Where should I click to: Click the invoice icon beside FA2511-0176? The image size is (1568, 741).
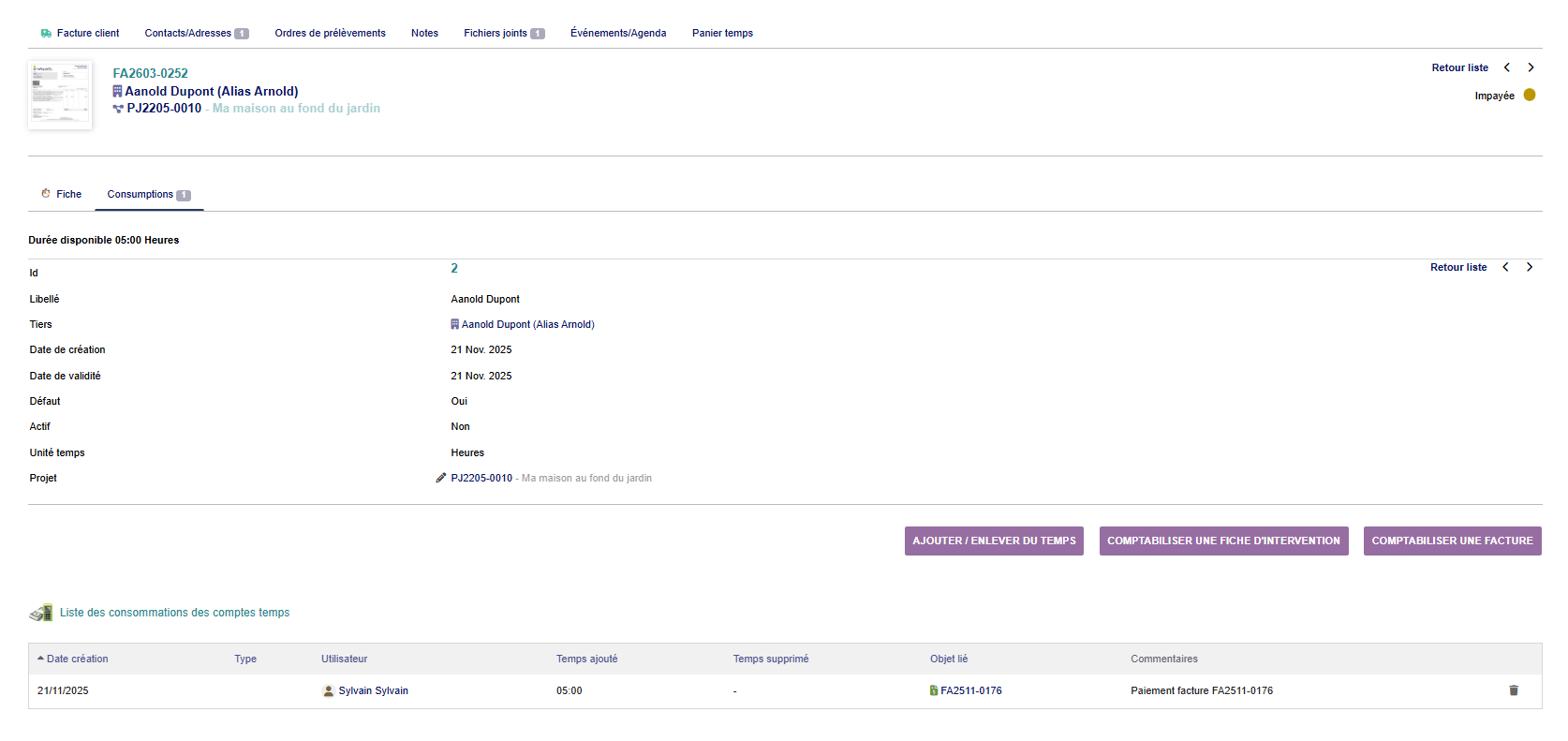pos(934,690)
